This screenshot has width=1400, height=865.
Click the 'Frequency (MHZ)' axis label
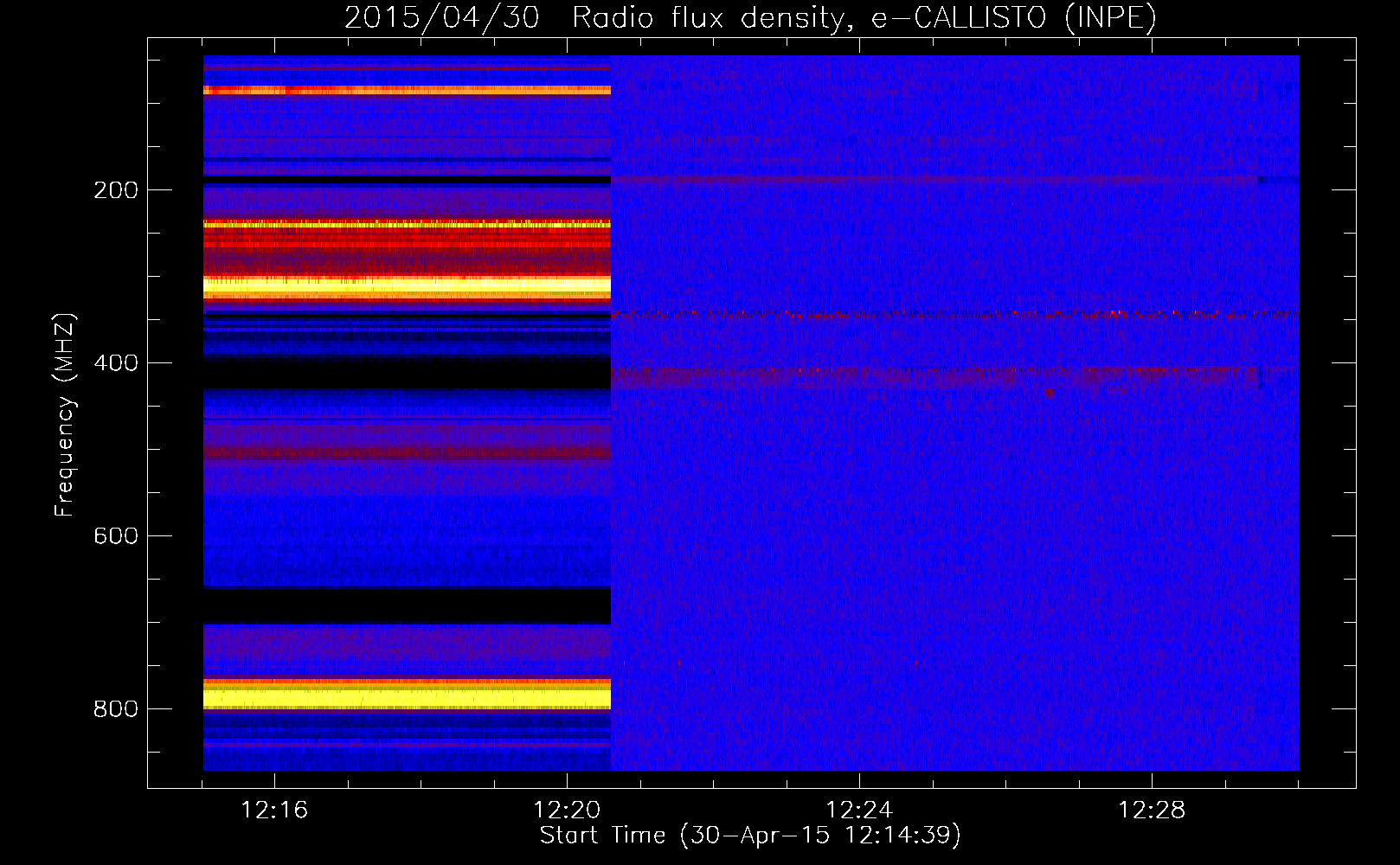[65, 414]
